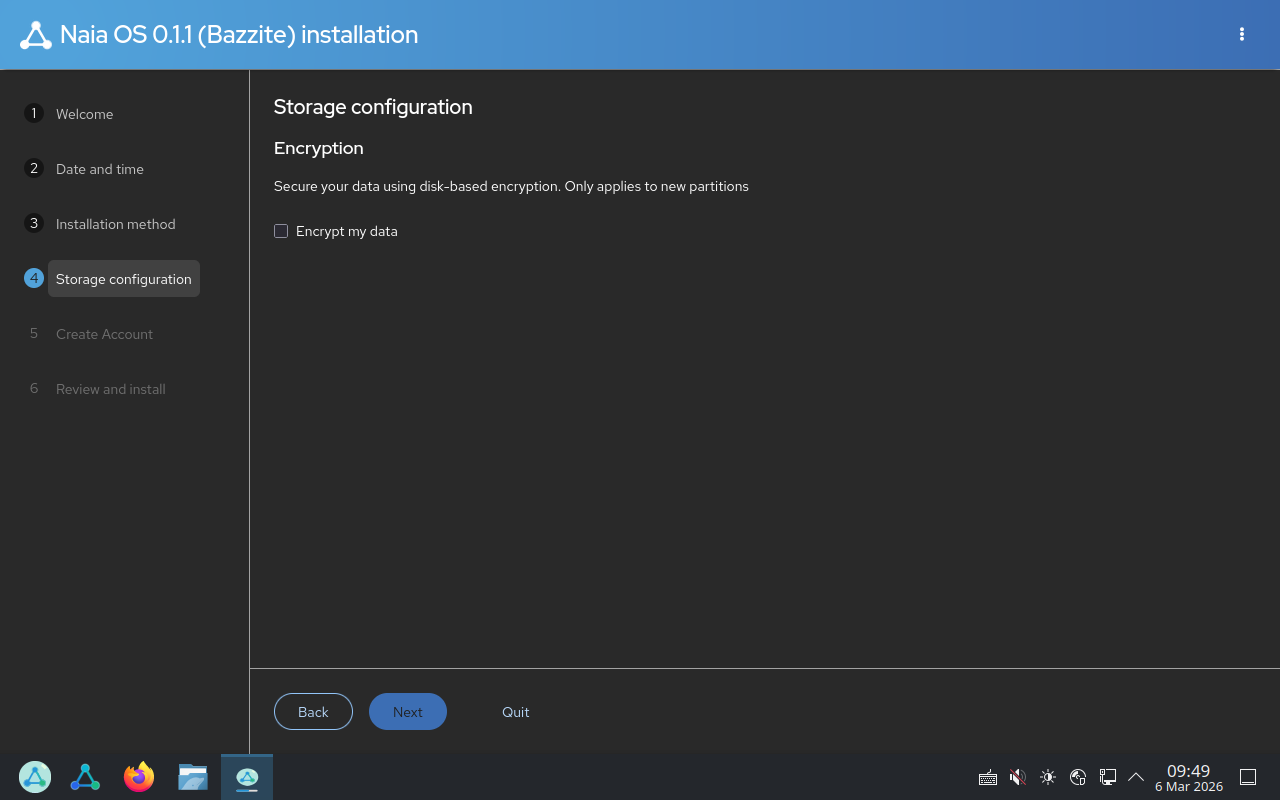The image size is (1280, 800).
Task: Quit the installation
Action: [x=515, y=711]
